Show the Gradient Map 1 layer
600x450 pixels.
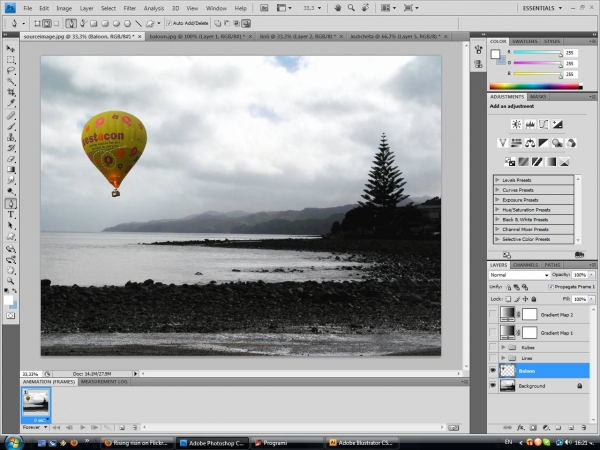(x=493, y=332)
